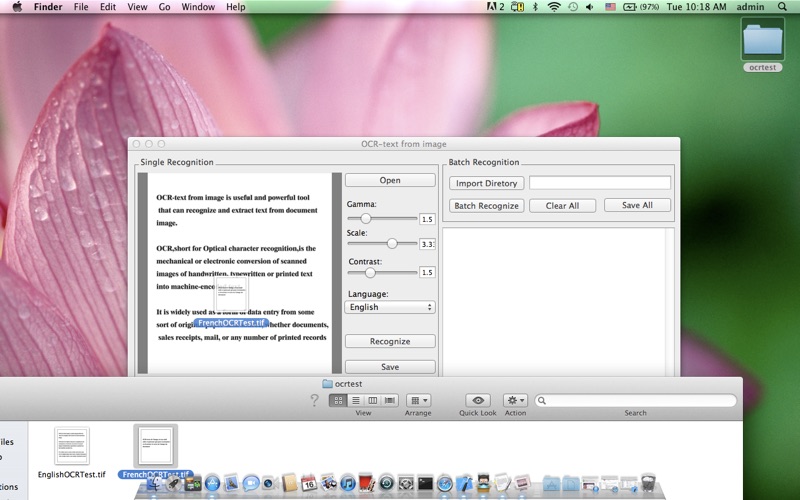Click the Import Diretory button
This screenshot has height=500, width=800.
[x=486, y=183]
